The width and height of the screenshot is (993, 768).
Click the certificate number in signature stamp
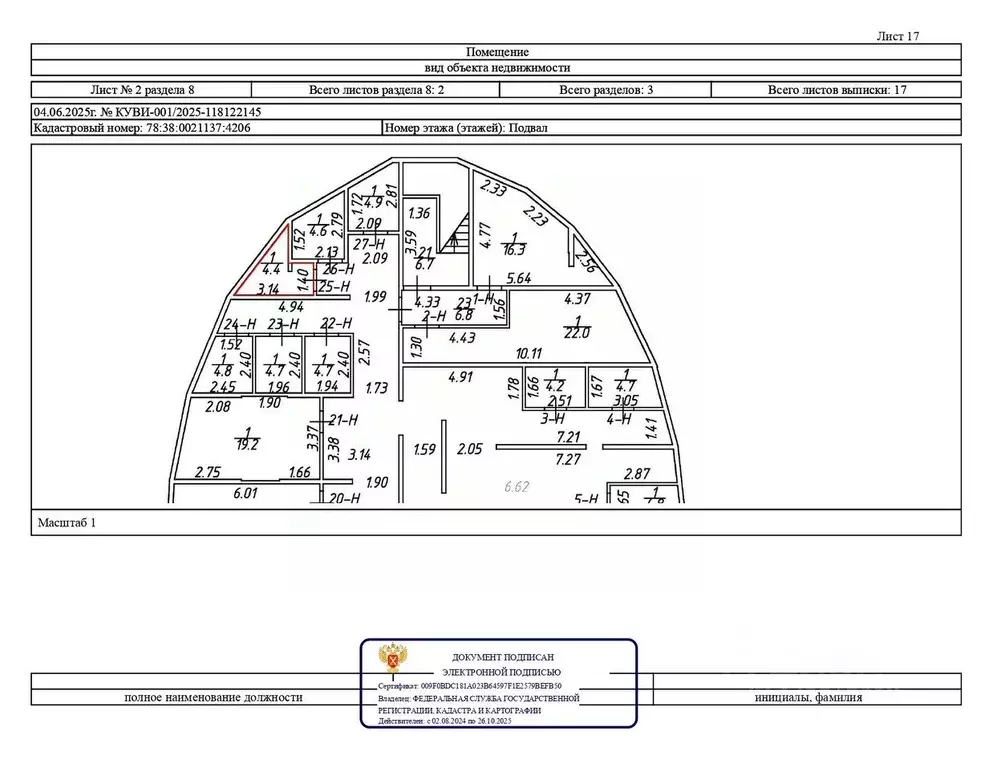[x=484, y=687]
